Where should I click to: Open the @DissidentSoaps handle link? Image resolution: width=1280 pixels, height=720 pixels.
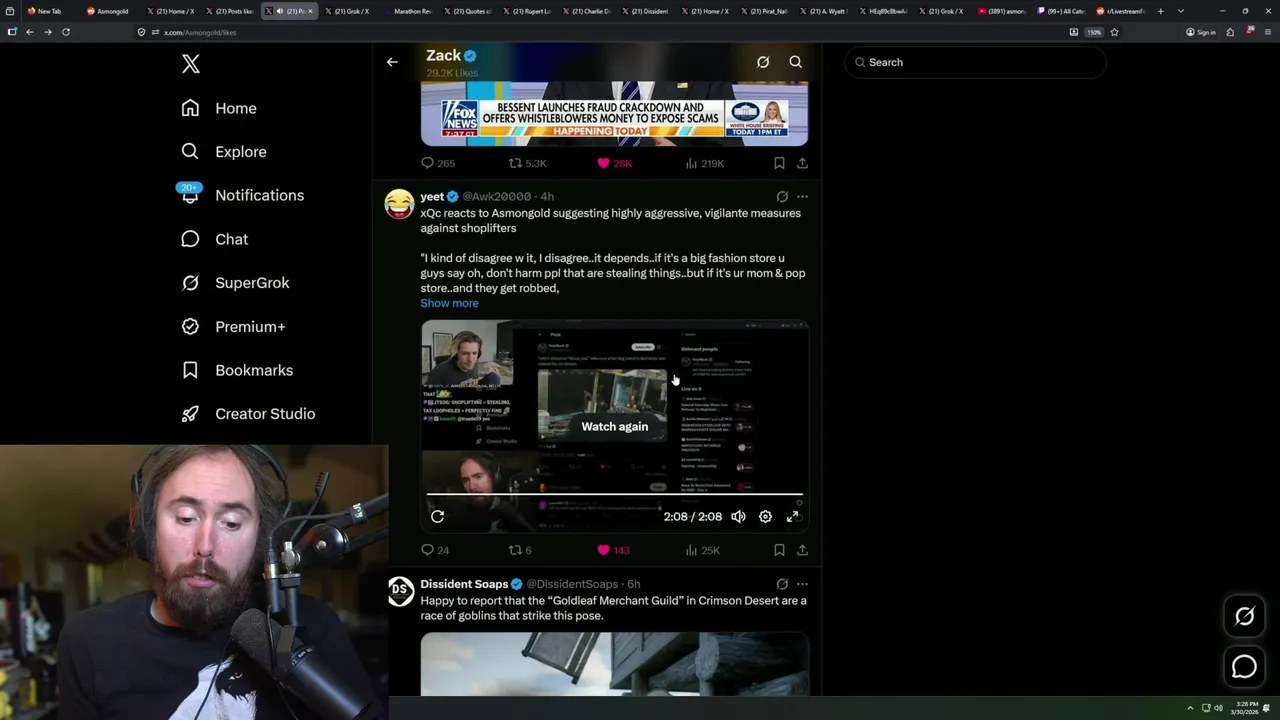point(572,584)
